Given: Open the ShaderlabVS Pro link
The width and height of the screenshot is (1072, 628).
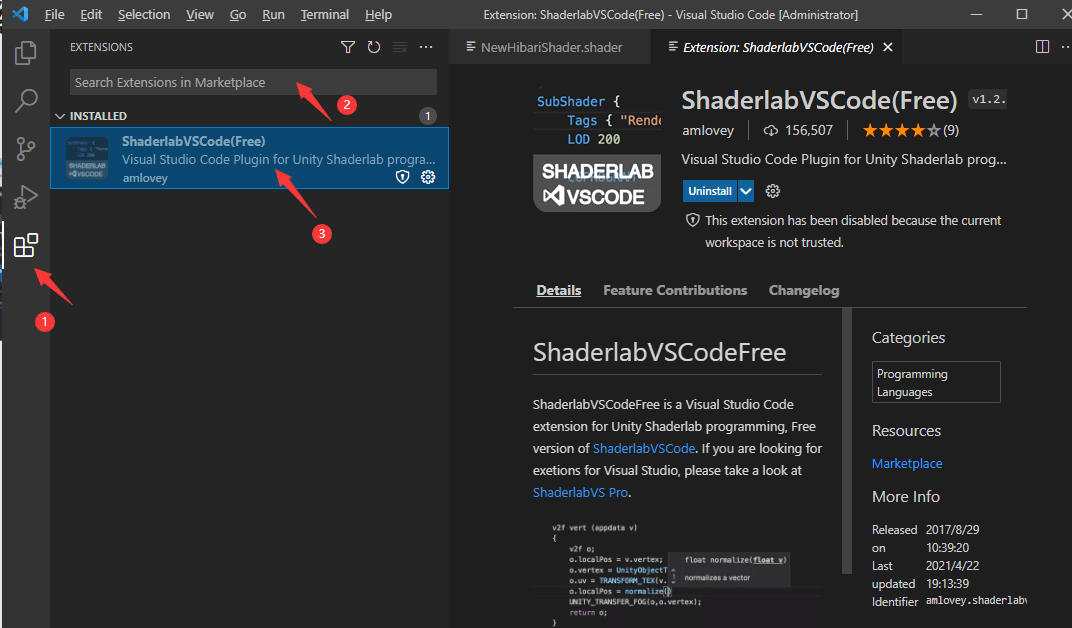Looking at the screenshot, I should [x=580, y=492].
